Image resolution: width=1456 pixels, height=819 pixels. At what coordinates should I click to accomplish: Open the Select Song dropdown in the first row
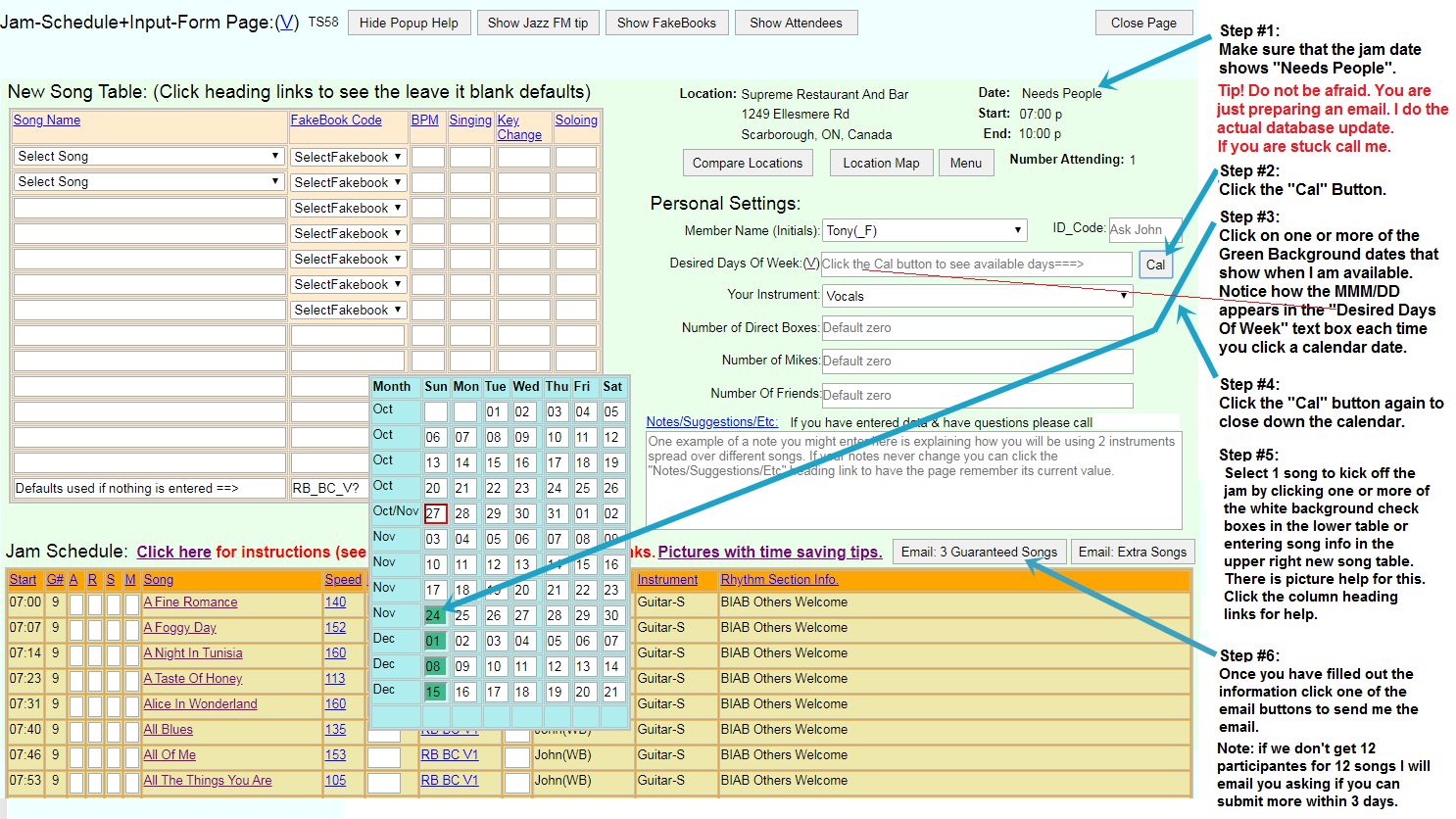149,156
